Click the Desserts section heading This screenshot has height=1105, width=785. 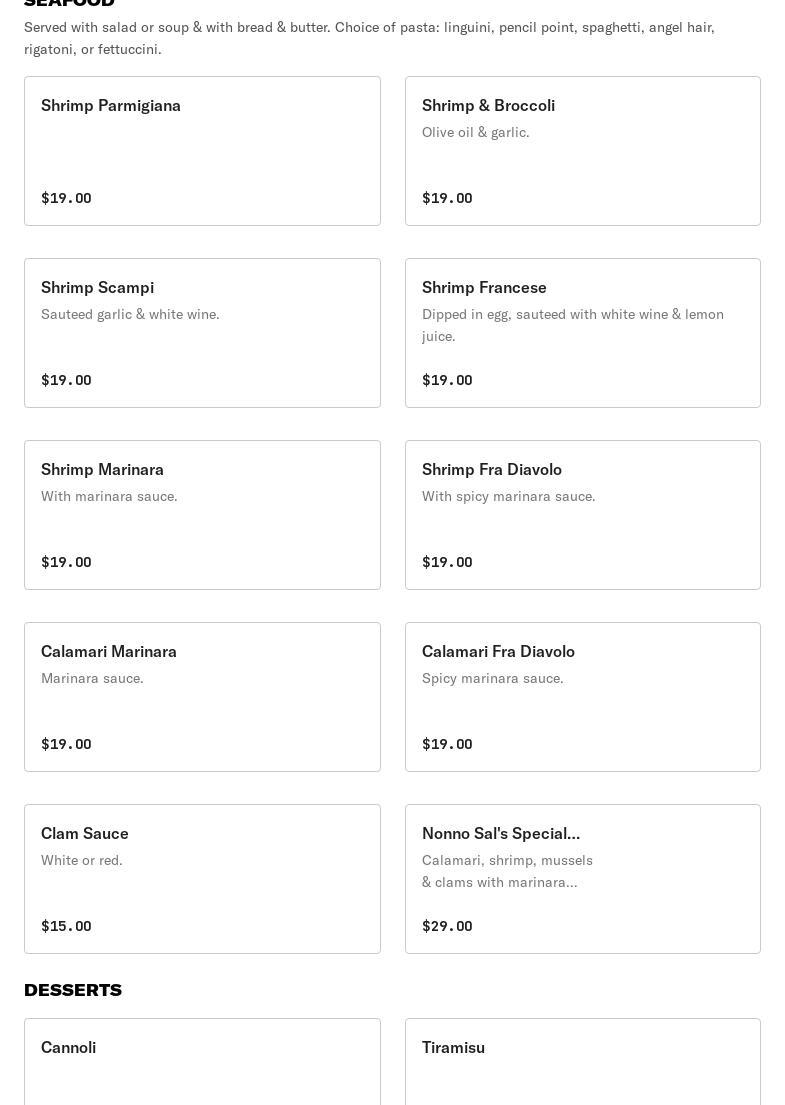73,989
